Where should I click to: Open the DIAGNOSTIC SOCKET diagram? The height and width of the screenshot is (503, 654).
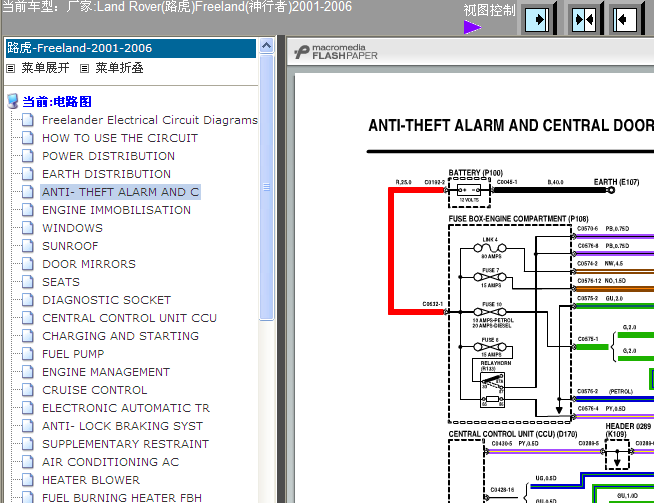point(106,300)
